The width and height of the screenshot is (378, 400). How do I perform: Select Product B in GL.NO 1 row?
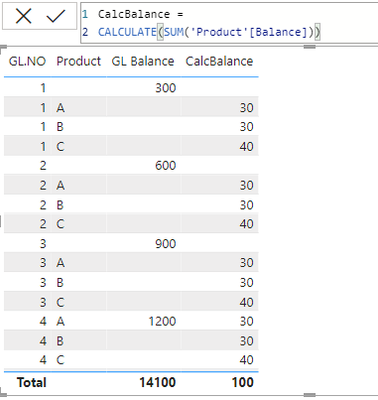coord(60,127)
